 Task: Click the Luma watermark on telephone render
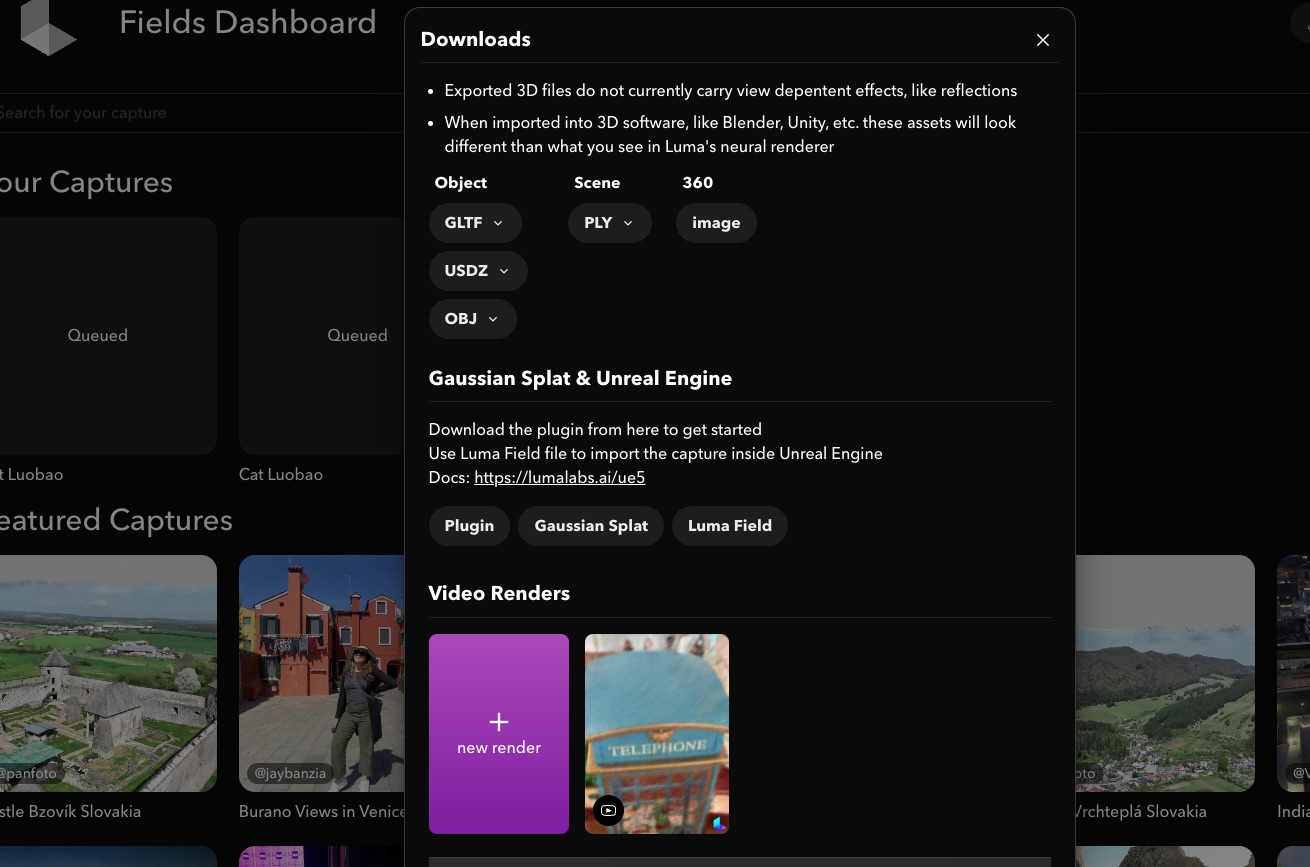718,824
